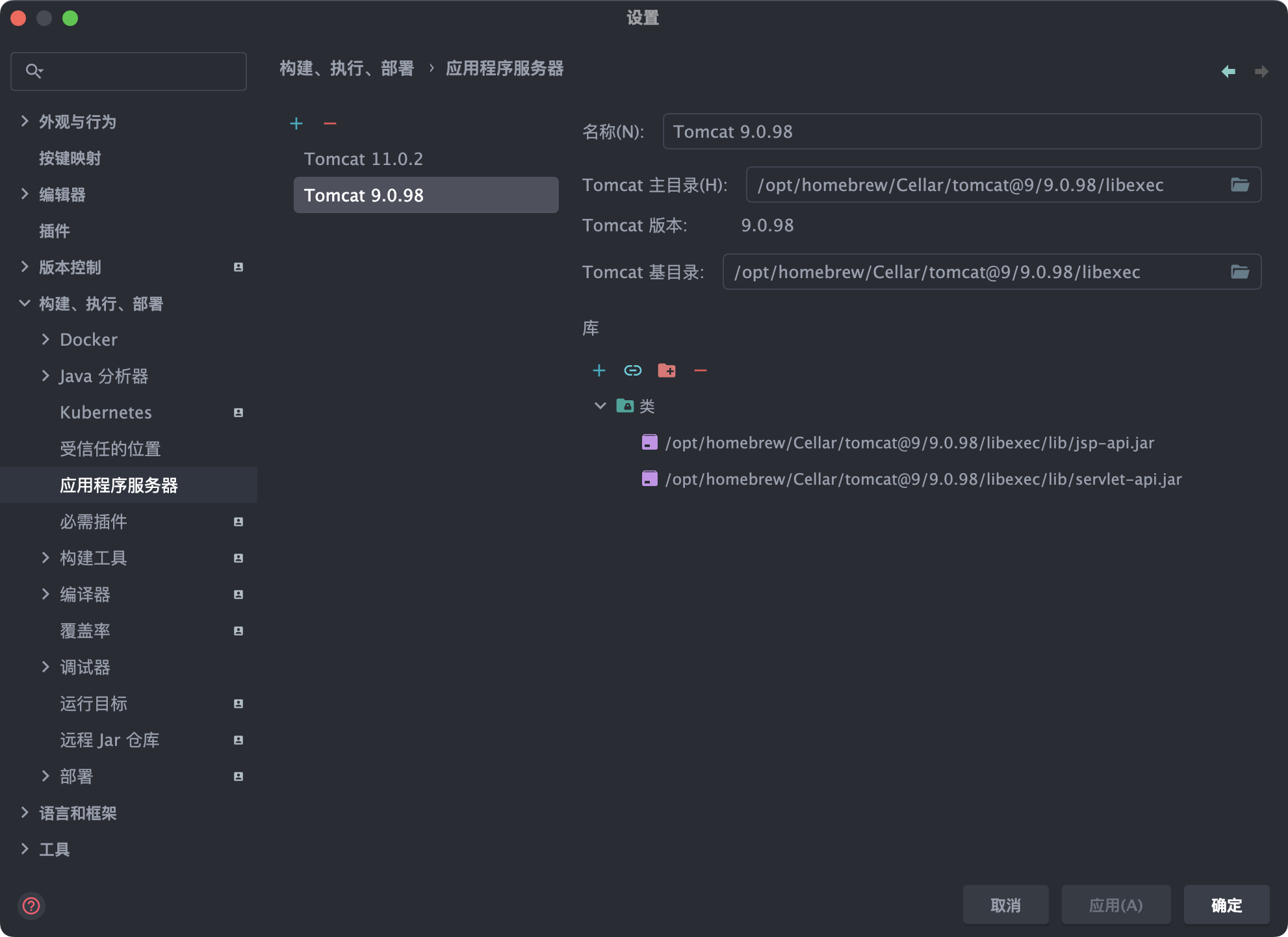Expand the 构建工具 node

tap(45, 558)
